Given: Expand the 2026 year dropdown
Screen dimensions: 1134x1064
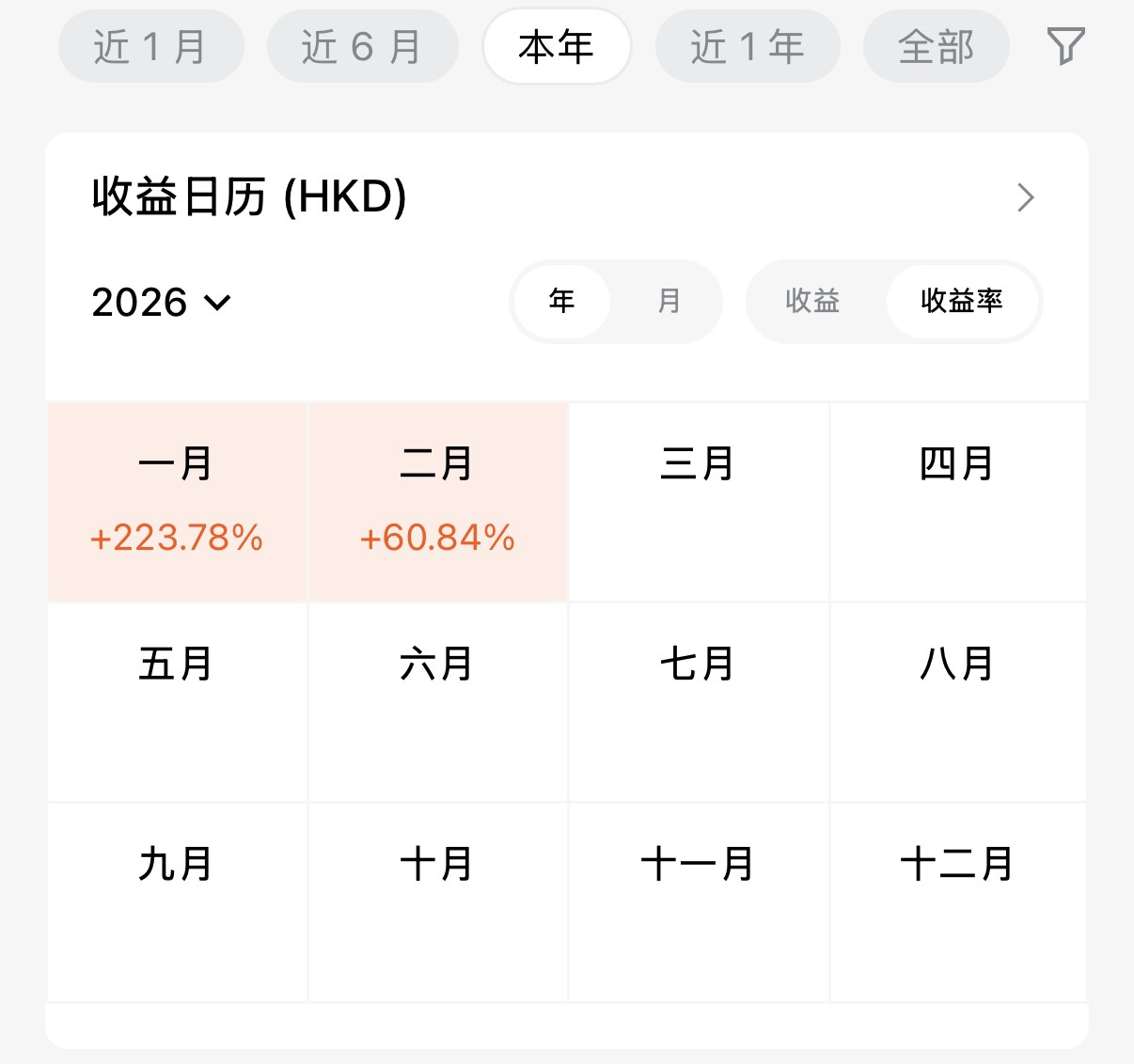Looking at the screenshot, I should tap(161, 303).
